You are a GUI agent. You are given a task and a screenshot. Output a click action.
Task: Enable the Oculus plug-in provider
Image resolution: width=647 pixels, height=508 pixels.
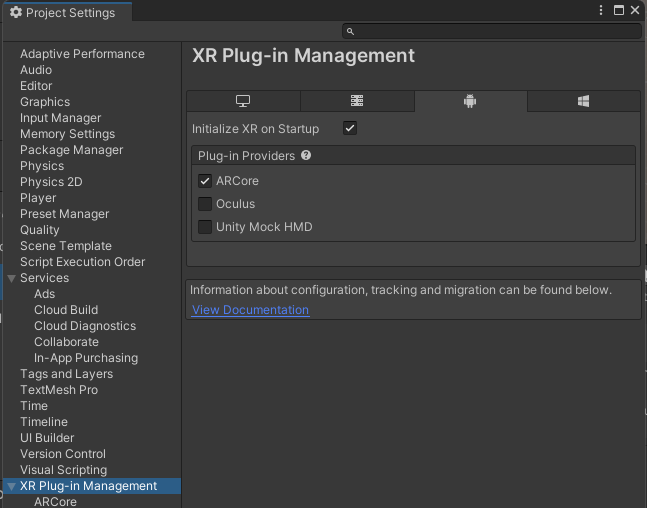205,204
